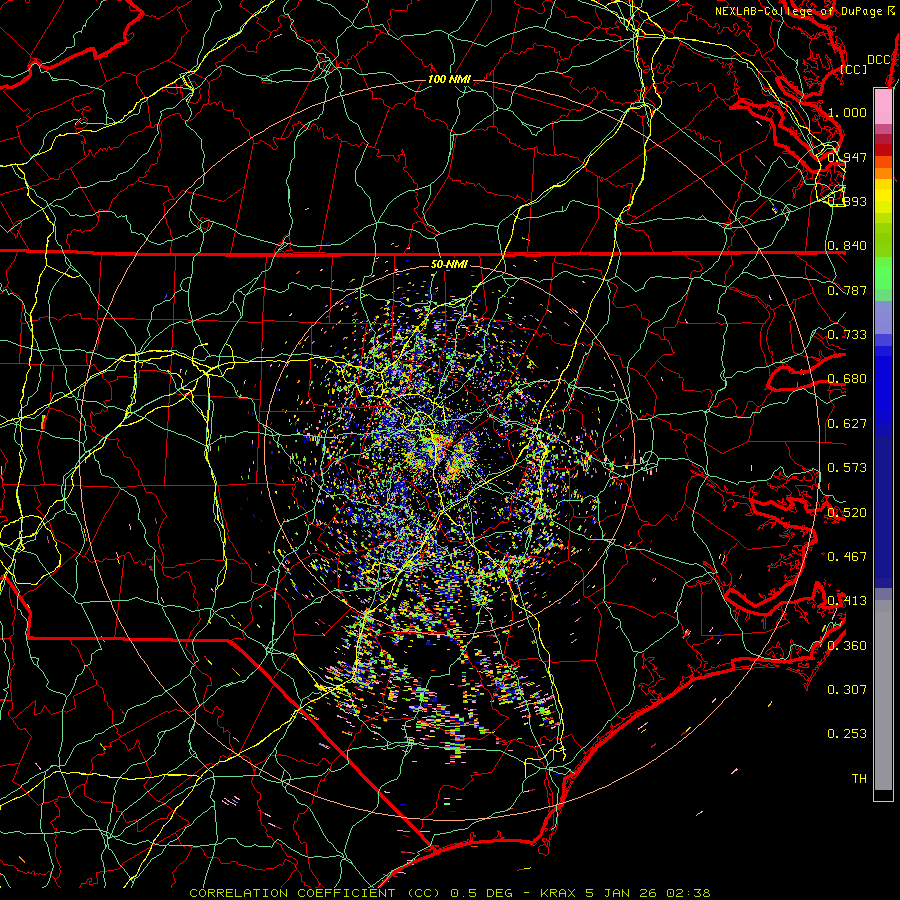Click the 0.253 scale value
This screenshot has height=900, width=900.
pyautogui.click(x=847, y=734)
